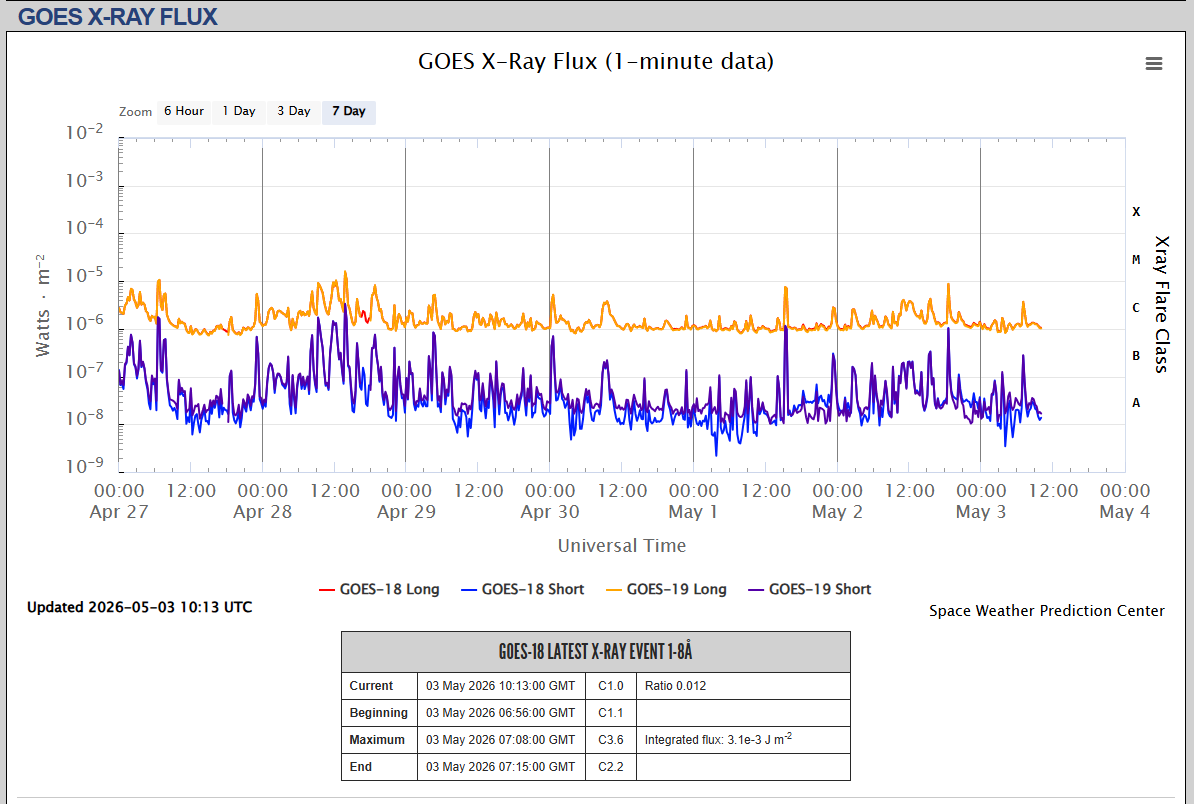Select the Maximum row C3.6 cell

tap(611, 739)
